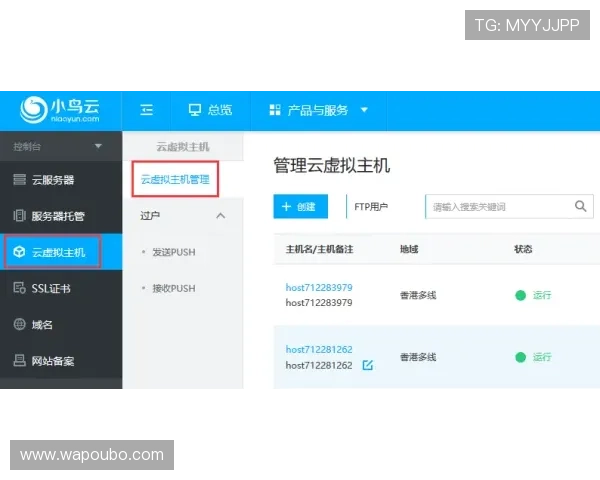This screenshot has height=480, width=600.
Task: Expand the 控制台 dropdown
Action: (x=61, y=146)
